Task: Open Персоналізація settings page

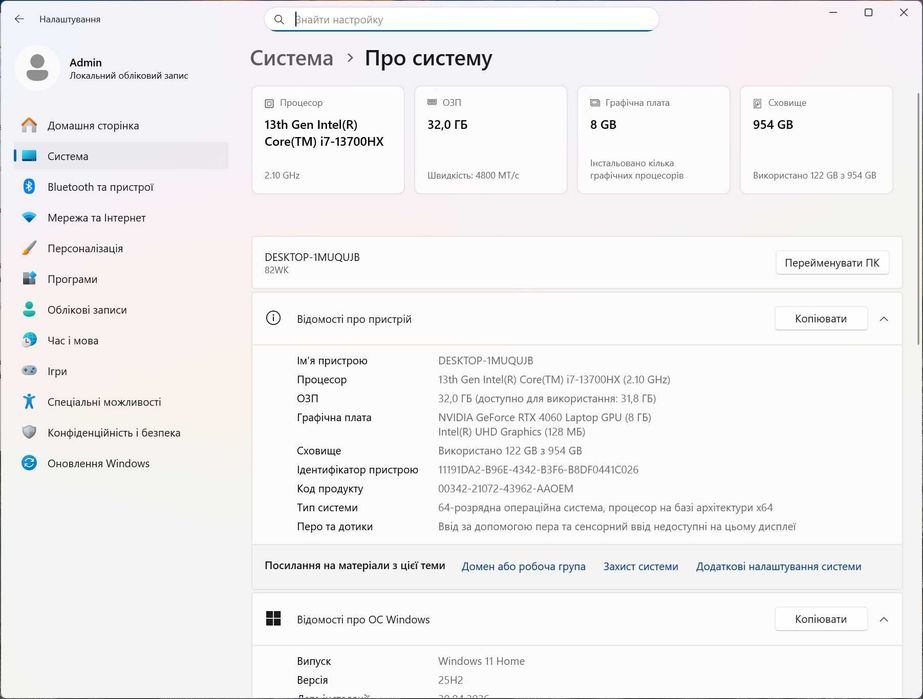Action: (x=121, y=248)
